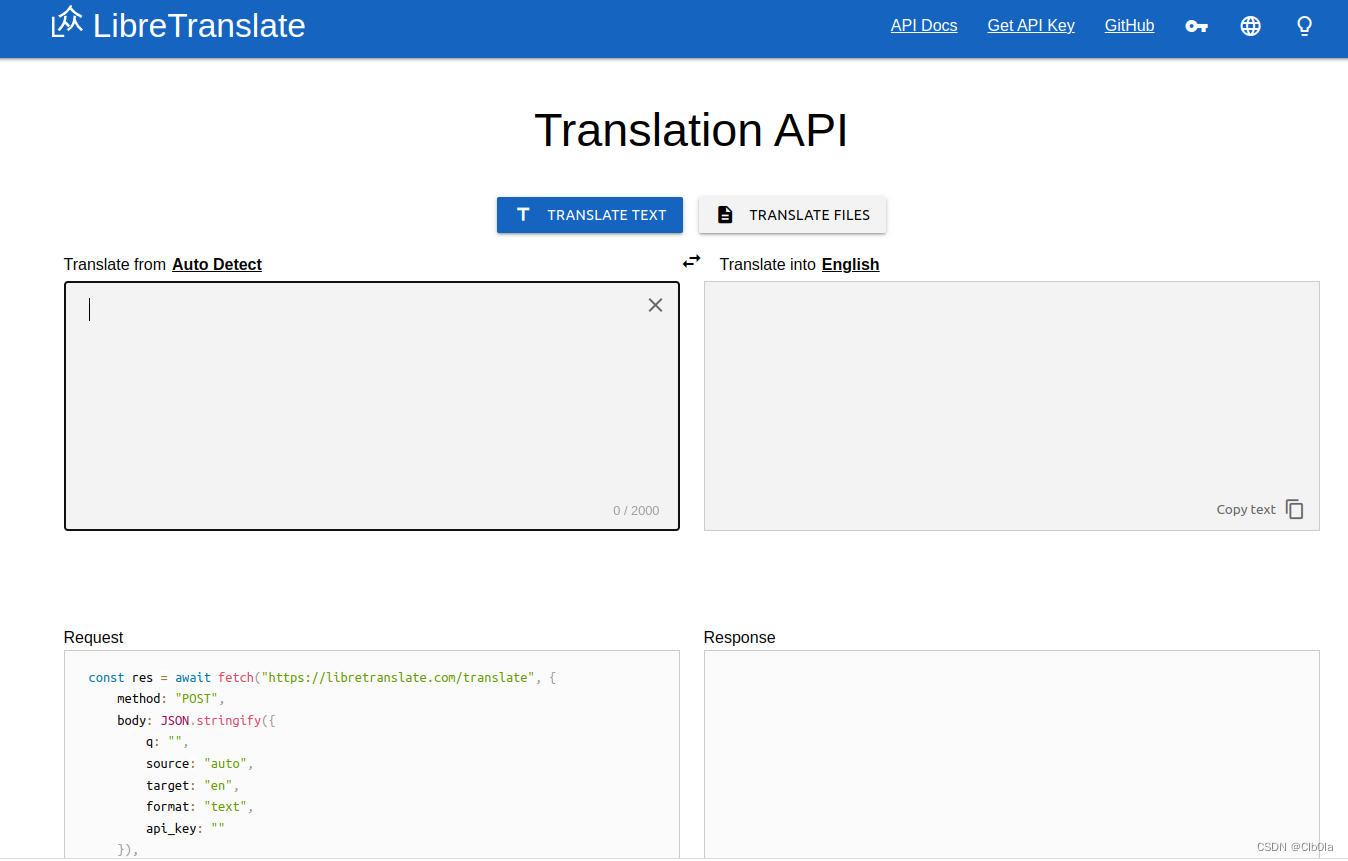Image resolution: width=1348 pixels, height=861 pixels.
Task: Click the 'body: JSON.stringify({' code line
Action: point(196,720)
